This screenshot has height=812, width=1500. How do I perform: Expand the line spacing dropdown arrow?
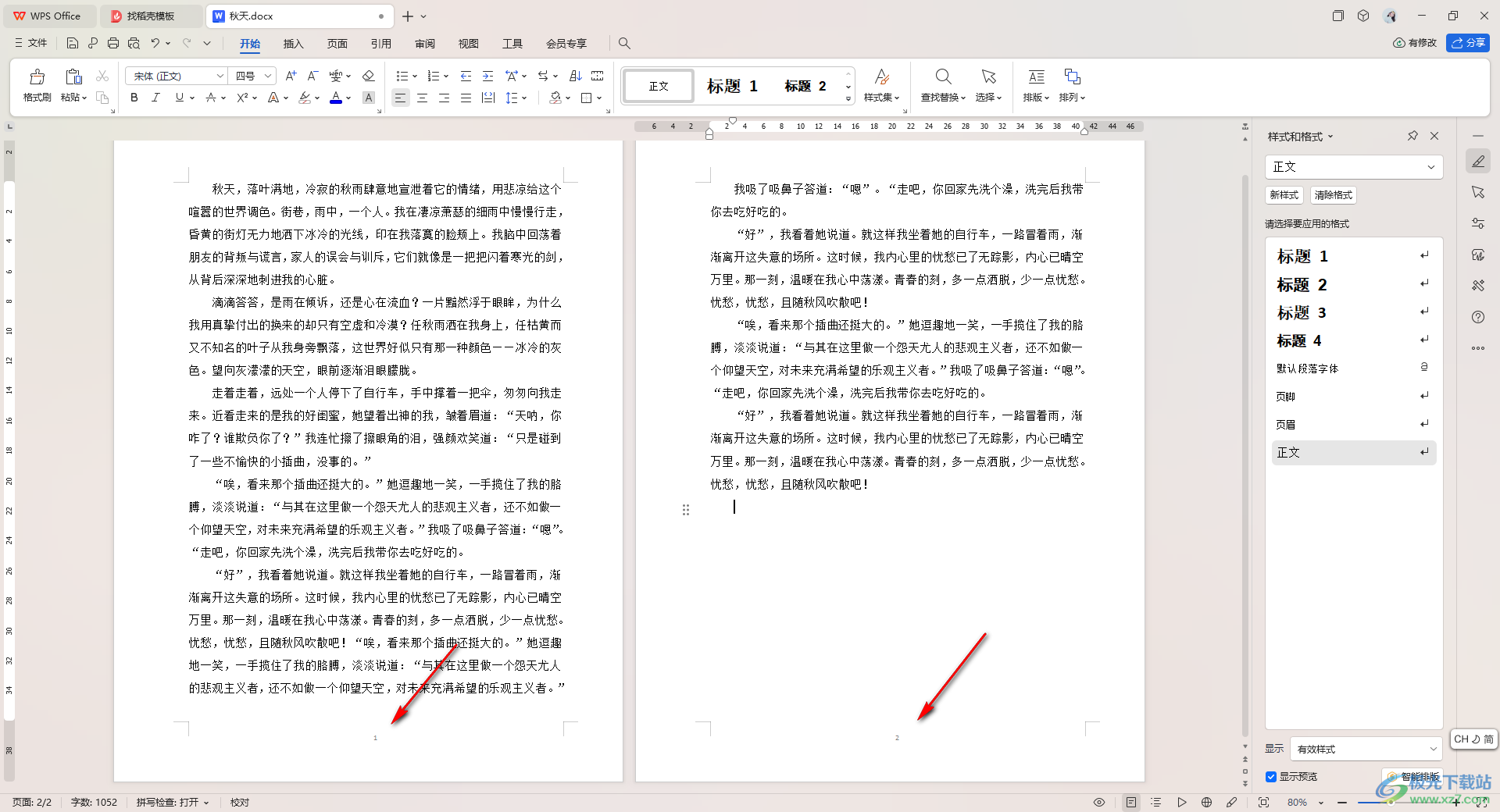(524, 98)
